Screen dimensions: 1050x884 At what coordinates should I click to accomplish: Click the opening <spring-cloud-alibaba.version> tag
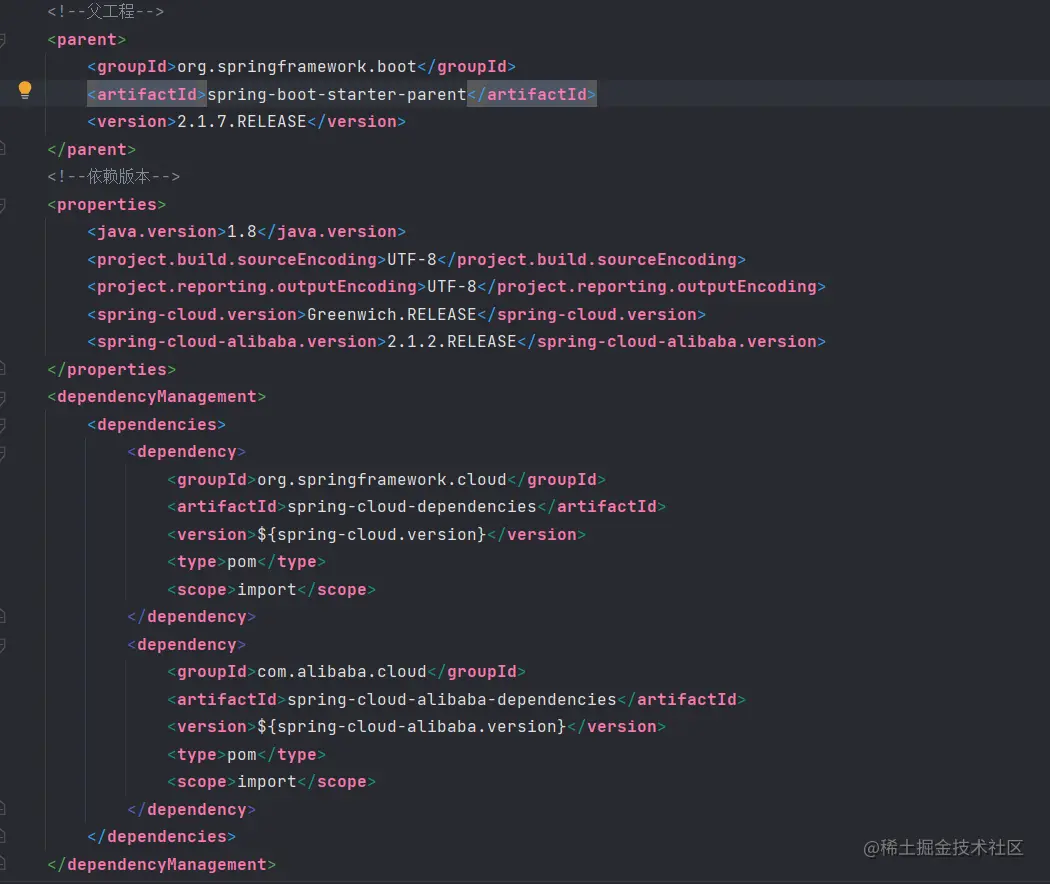[x=237, y=342]
